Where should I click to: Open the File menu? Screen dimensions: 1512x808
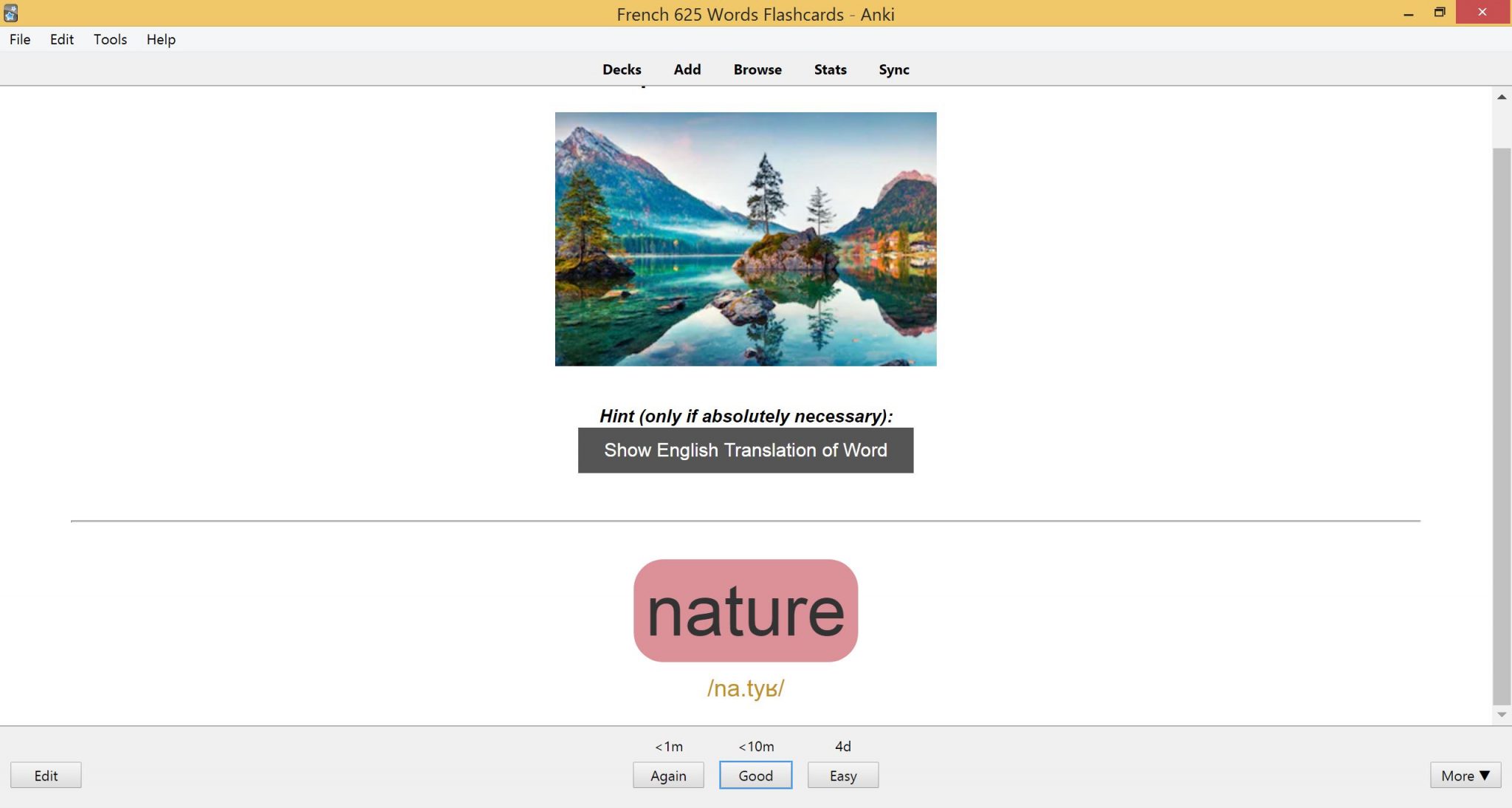click(x=19, y=39)
